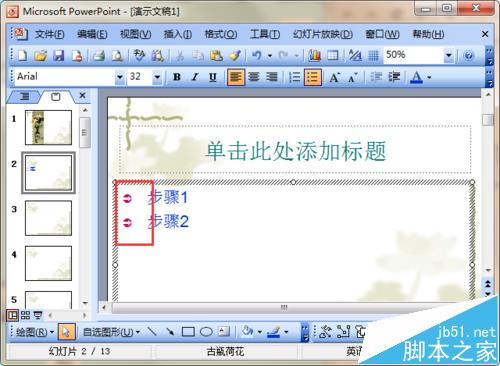The image size is (500, 366).
Task: Toggle Bold formatting
Action: 177,77
